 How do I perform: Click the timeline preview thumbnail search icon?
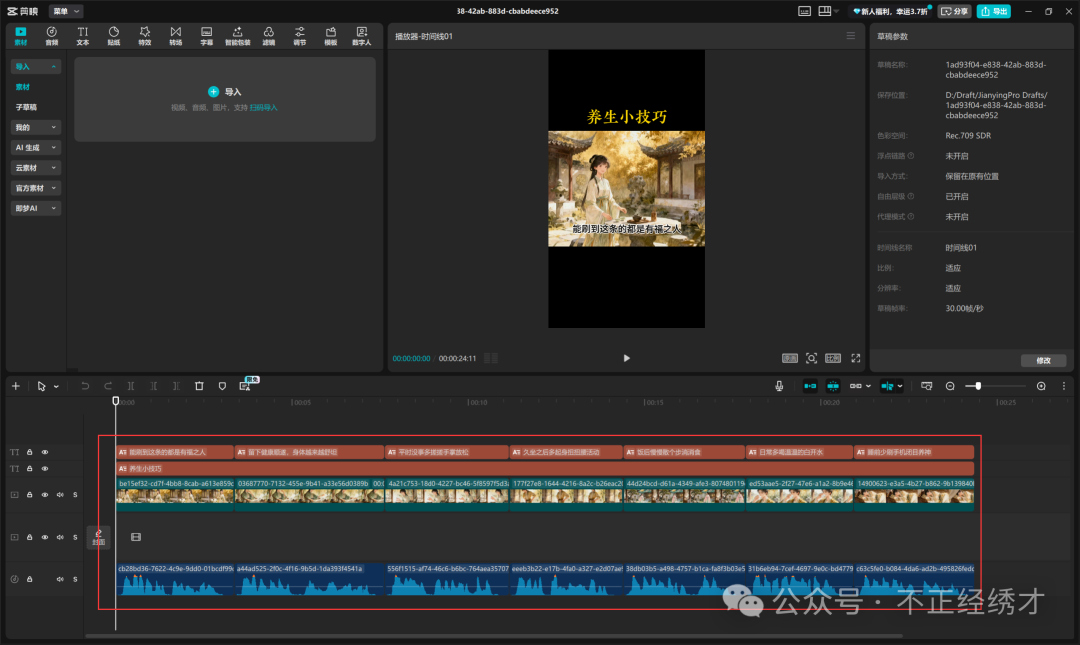[x=926, y=386]
